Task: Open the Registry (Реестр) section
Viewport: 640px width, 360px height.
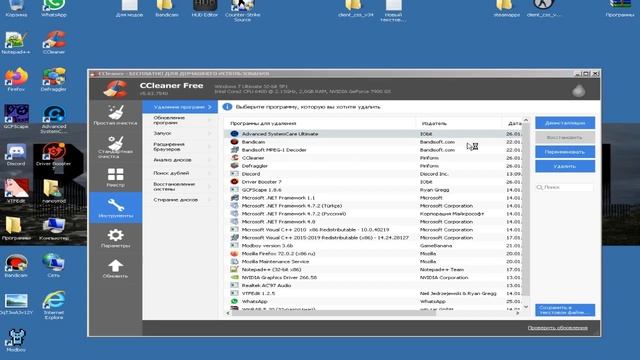Action: [116, 177]
